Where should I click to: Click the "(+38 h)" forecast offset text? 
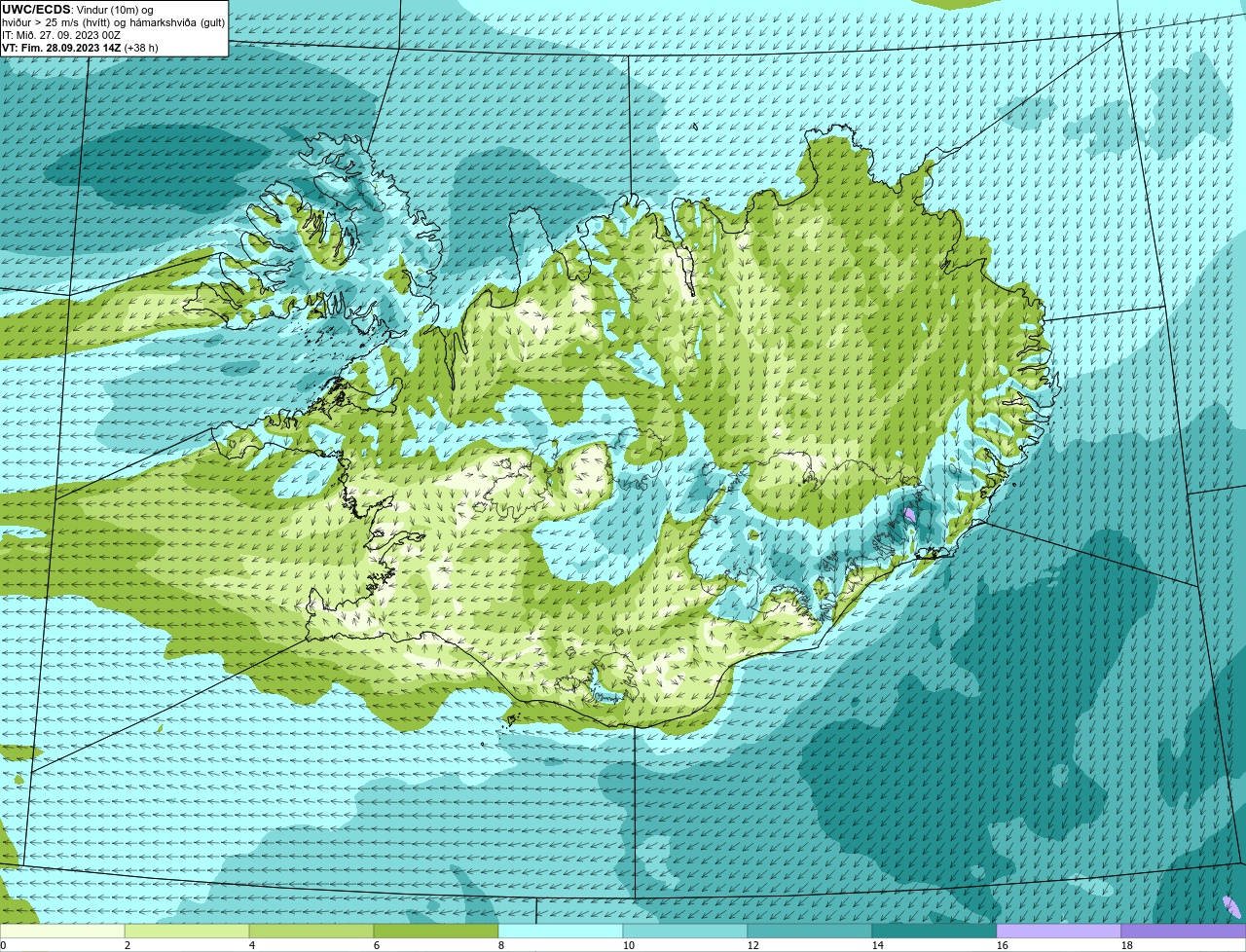coord(141,48)
